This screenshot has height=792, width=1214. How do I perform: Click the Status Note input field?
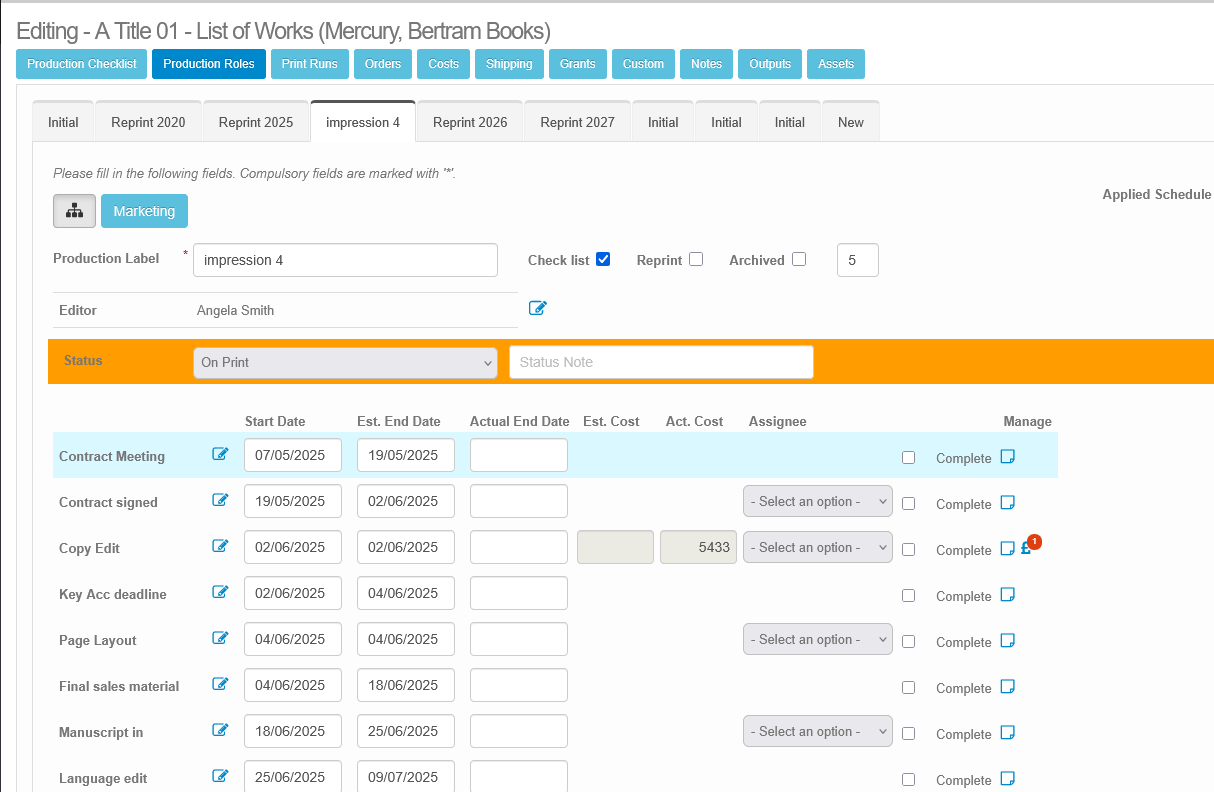coord(661,362)
